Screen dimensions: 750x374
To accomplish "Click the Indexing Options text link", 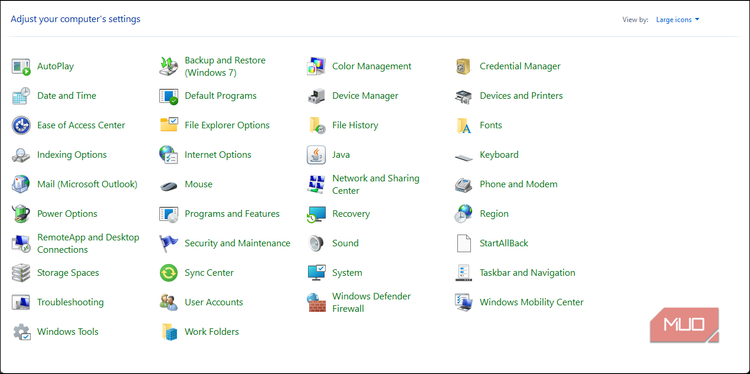I will [72, 155].
